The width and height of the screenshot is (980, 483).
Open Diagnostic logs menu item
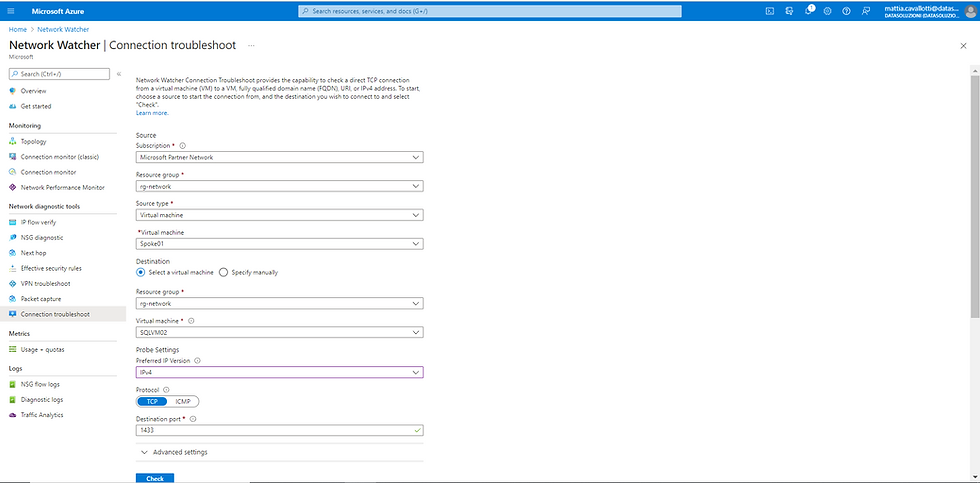tap(42, 399)
